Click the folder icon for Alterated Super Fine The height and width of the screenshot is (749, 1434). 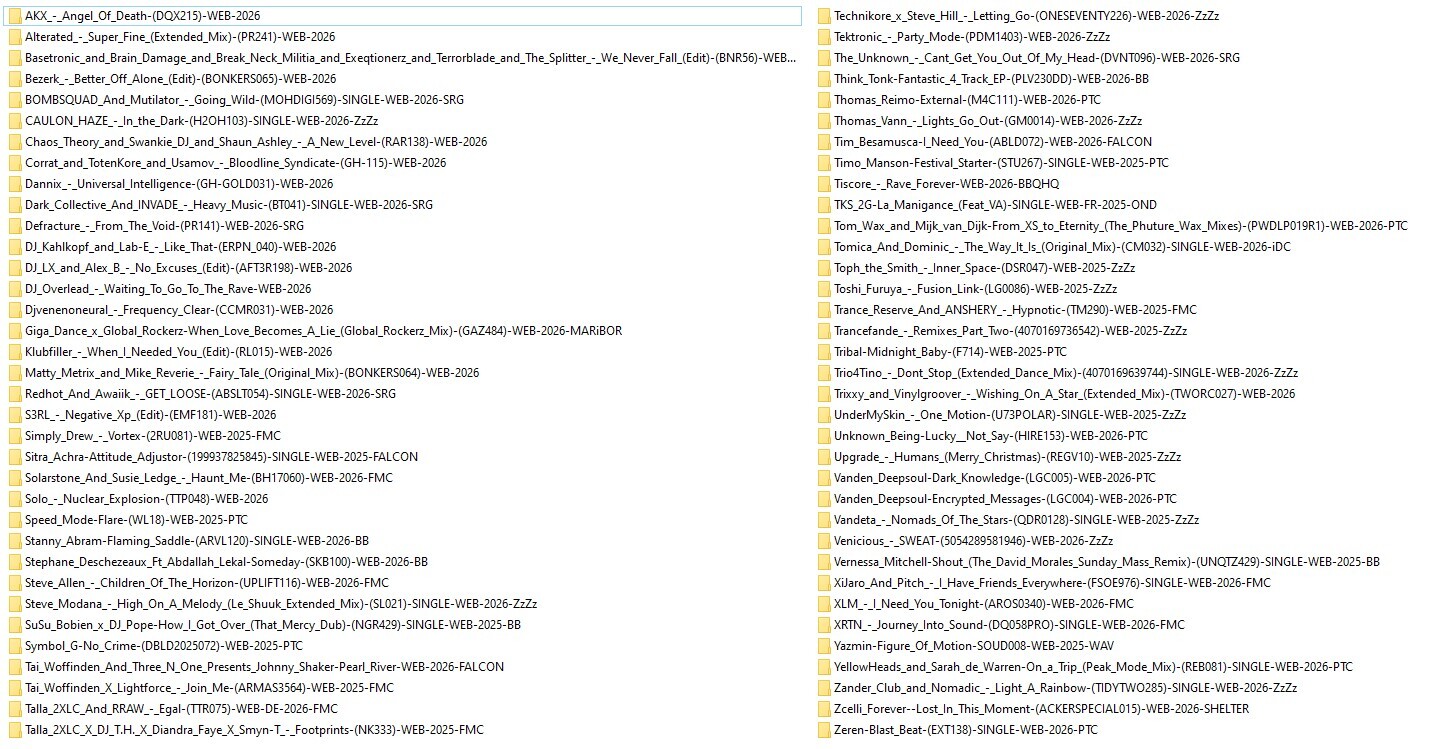[x=14, y=37]
